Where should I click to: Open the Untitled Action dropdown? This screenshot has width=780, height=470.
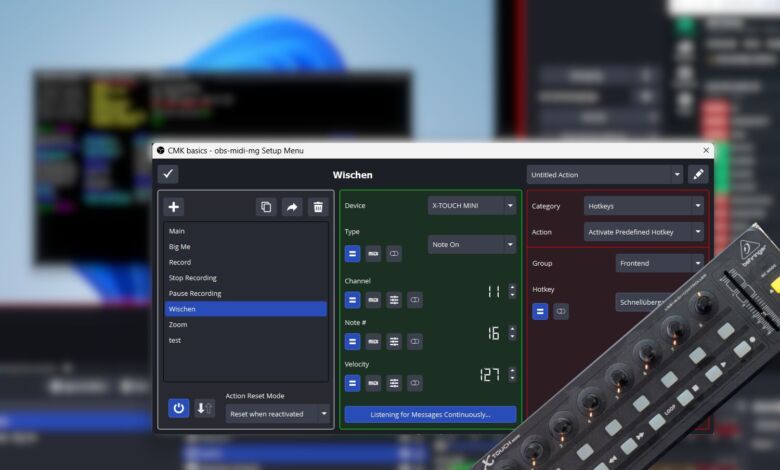click(x=605, y=175)
